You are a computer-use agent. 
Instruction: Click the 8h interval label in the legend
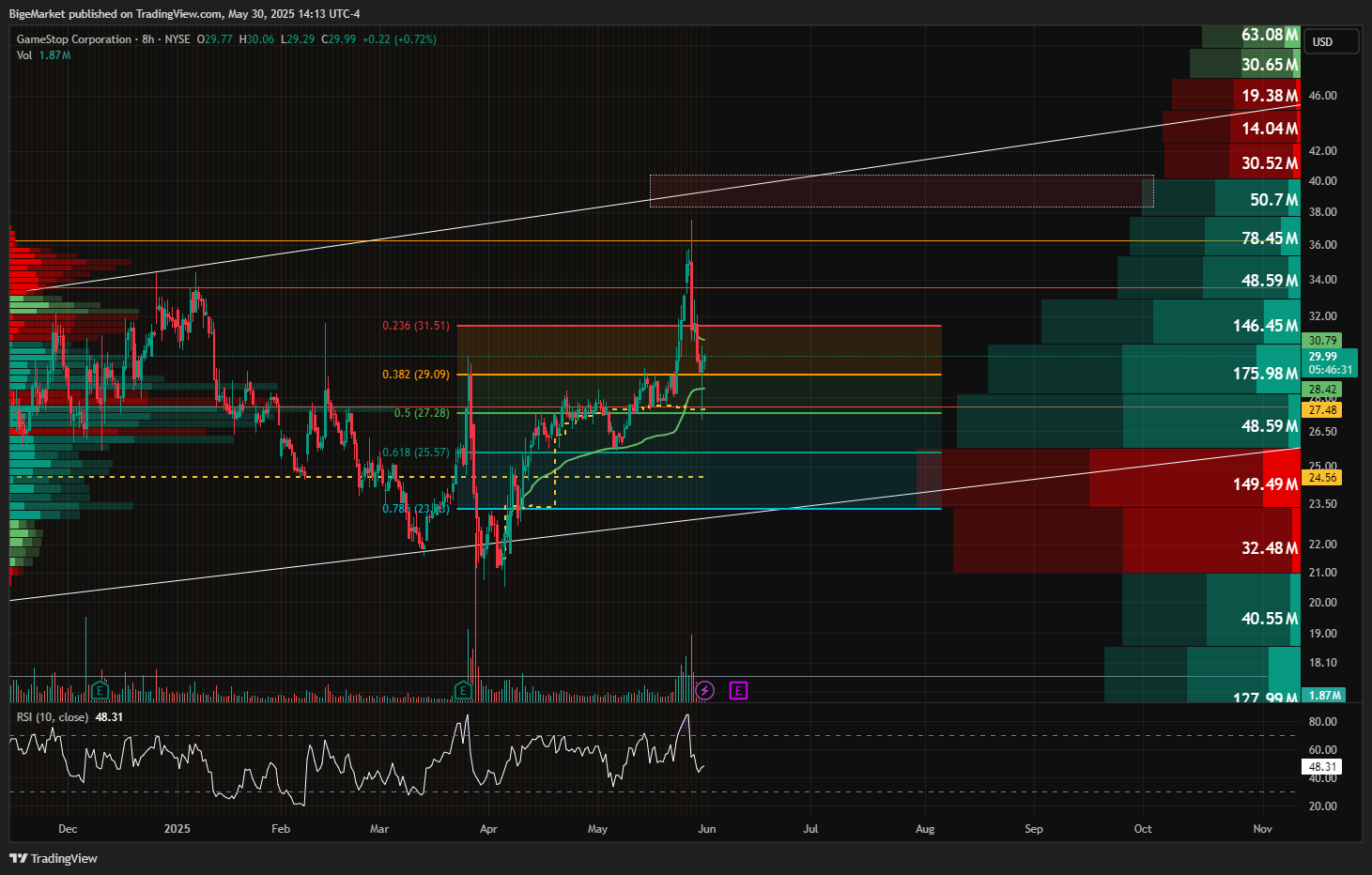147,39
